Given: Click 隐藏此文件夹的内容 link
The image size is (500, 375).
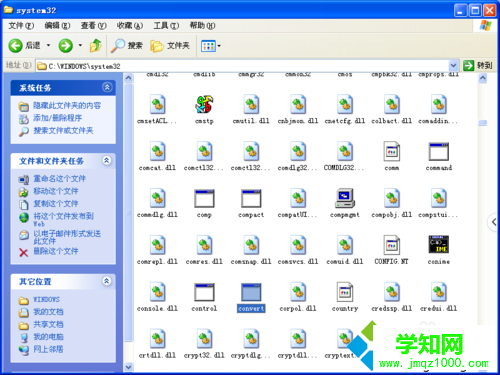Looking at the screenshot, I should coord(67,106).
